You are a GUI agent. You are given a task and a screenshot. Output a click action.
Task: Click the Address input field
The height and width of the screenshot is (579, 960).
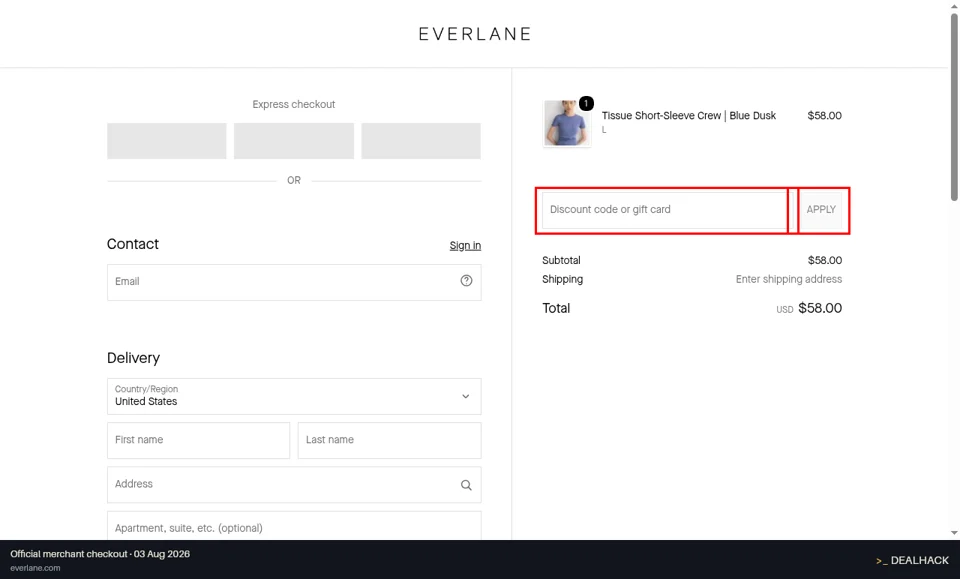tap(294, 485)
